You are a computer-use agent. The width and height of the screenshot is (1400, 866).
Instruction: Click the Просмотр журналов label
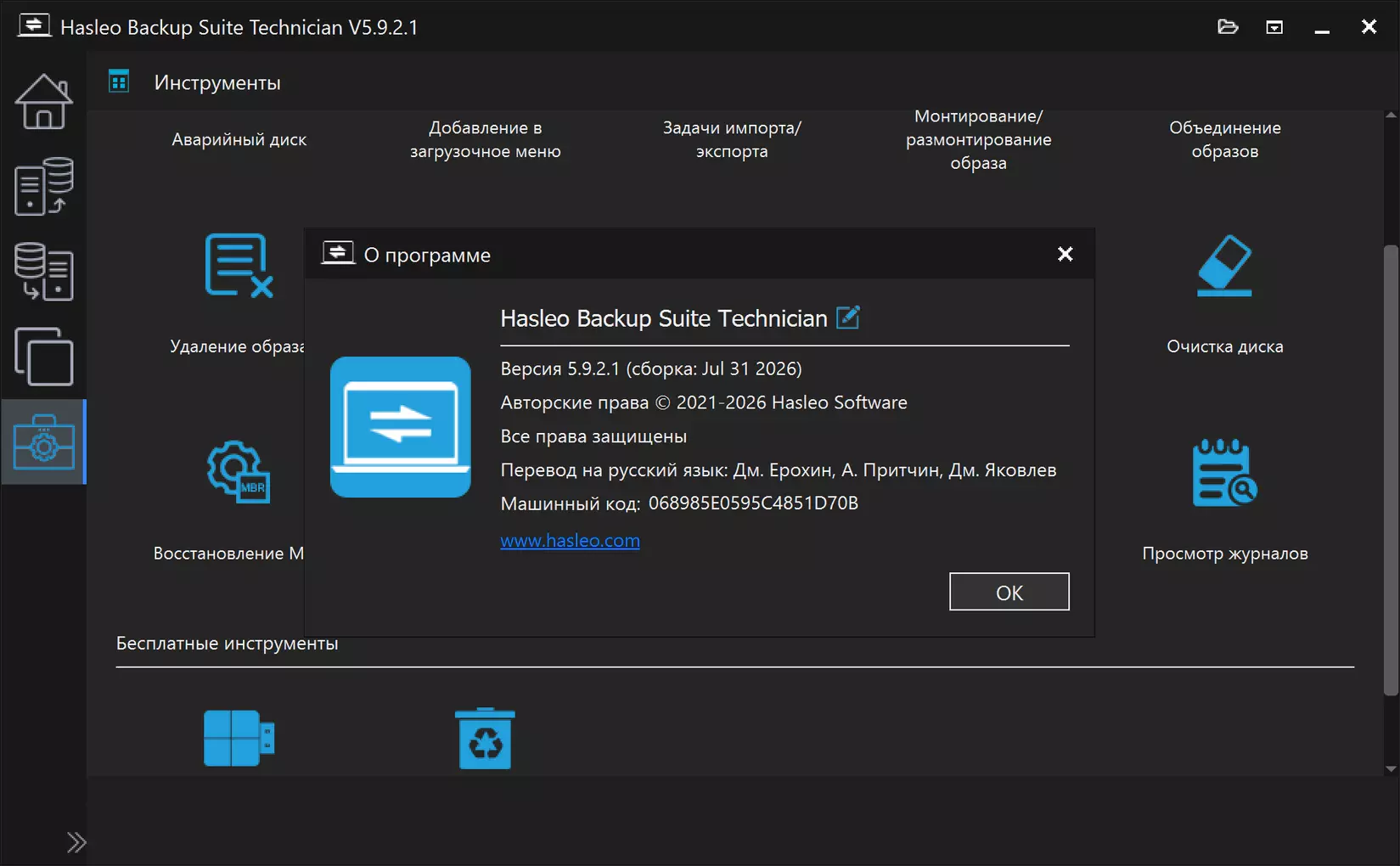point(1224,554)
